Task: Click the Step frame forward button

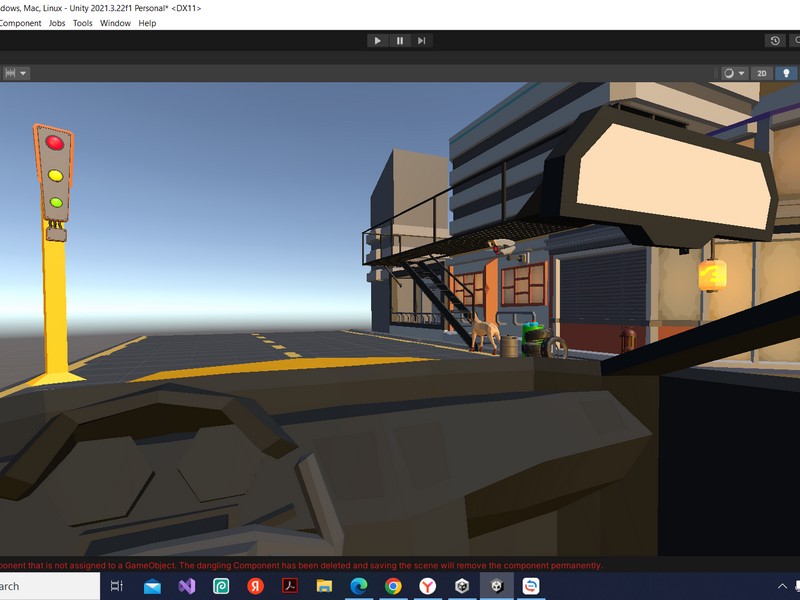Action: [422, 41]
